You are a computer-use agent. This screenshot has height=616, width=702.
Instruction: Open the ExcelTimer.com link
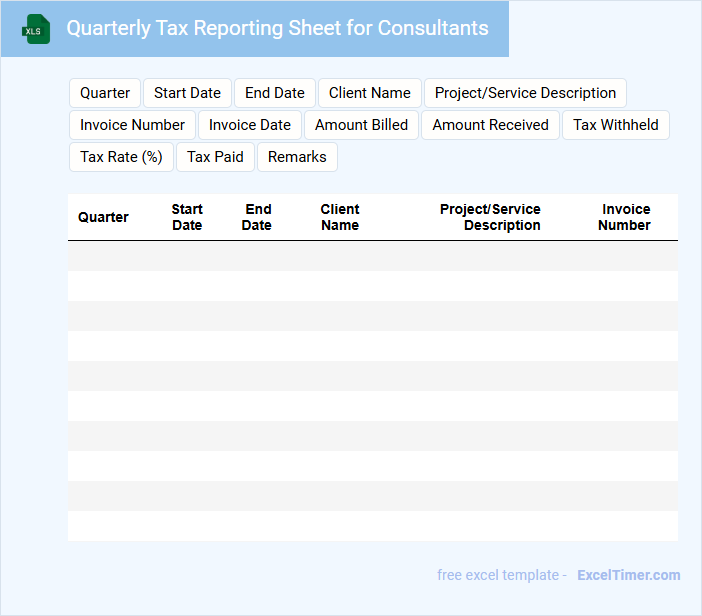(628, 575)
